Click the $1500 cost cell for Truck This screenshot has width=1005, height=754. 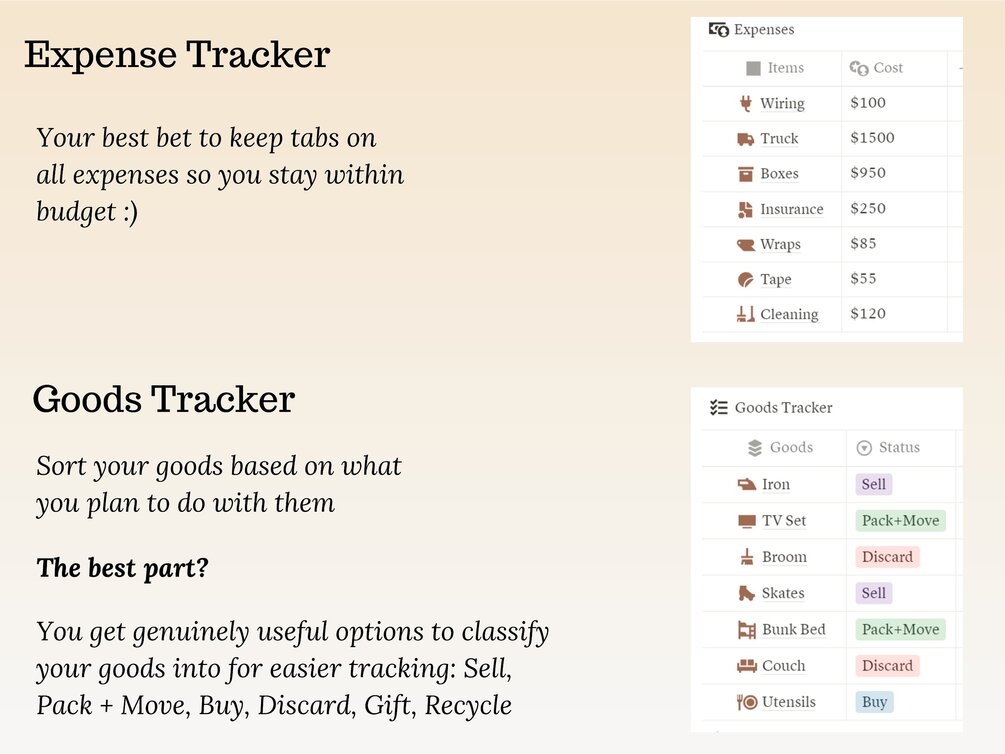pos(872,138)
